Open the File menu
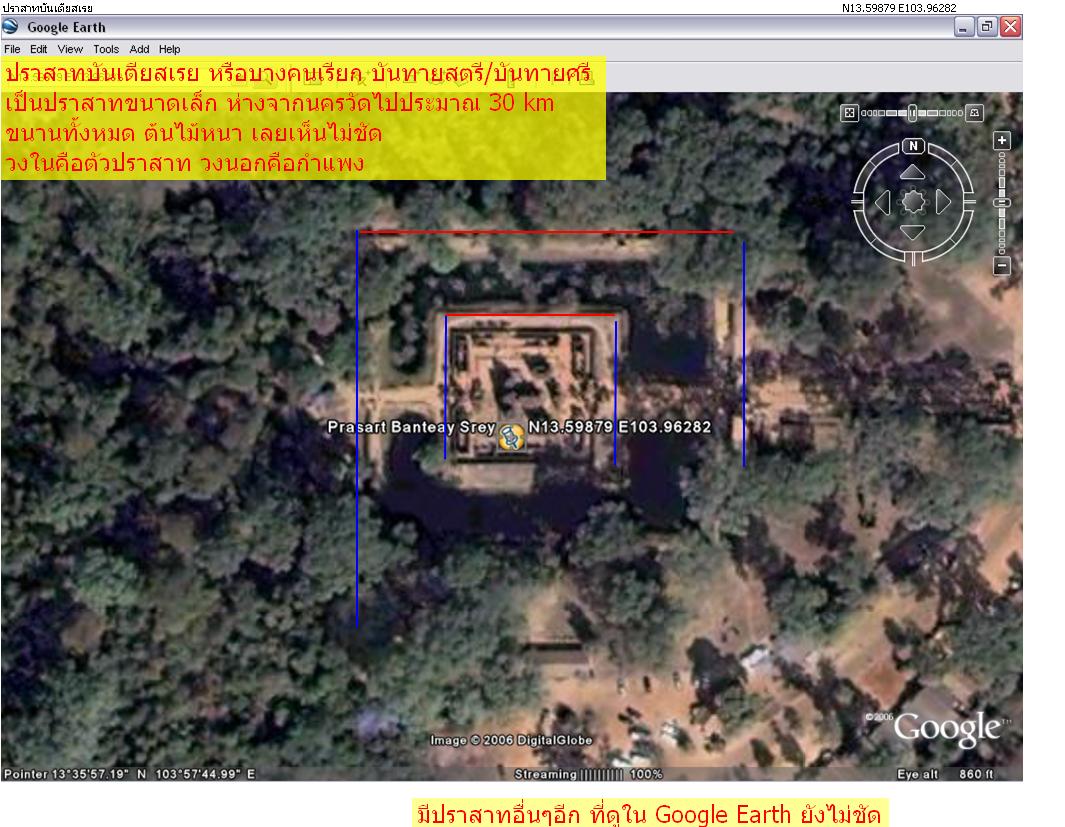This screenshot has height=827, width=1065. pos(12,49)
